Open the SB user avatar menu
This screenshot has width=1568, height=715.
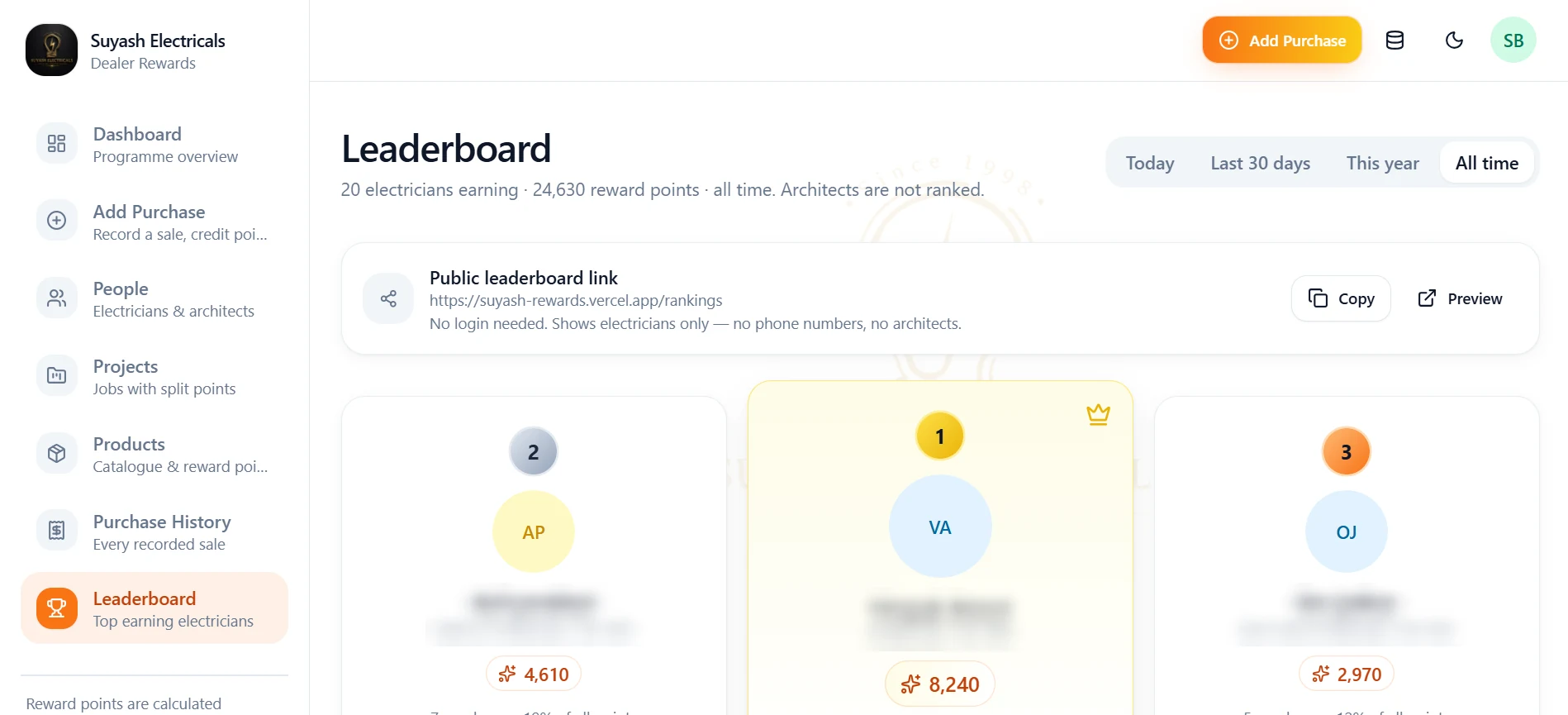pyautogui.click(x=1513, y=41)
